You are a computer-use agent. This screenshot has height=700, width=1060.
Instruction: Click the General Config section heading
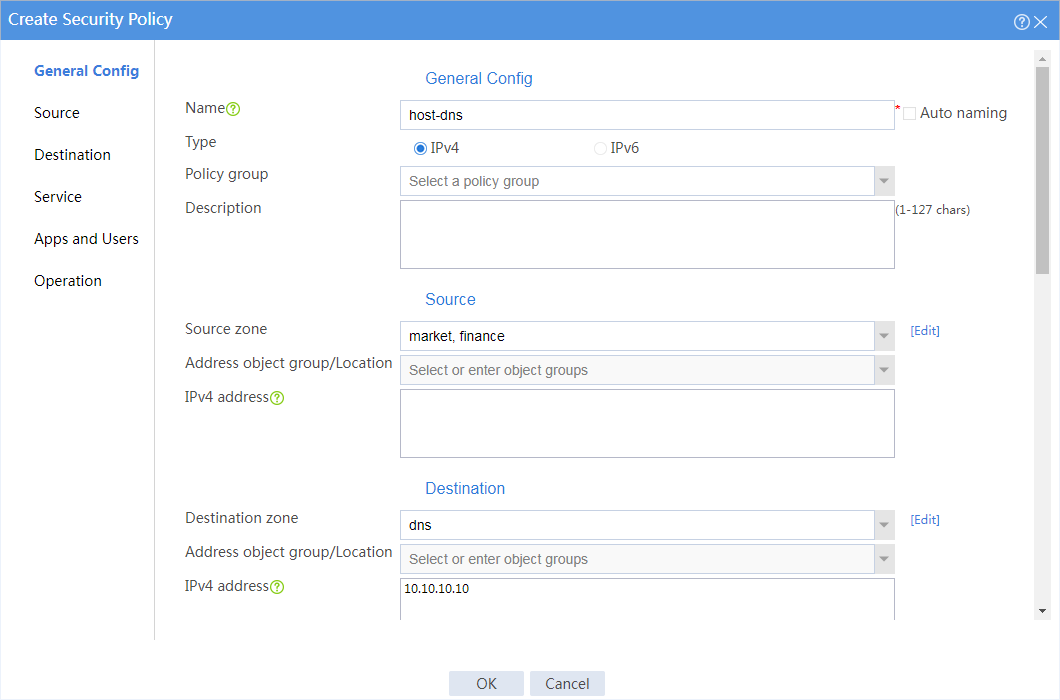point(479,78)
